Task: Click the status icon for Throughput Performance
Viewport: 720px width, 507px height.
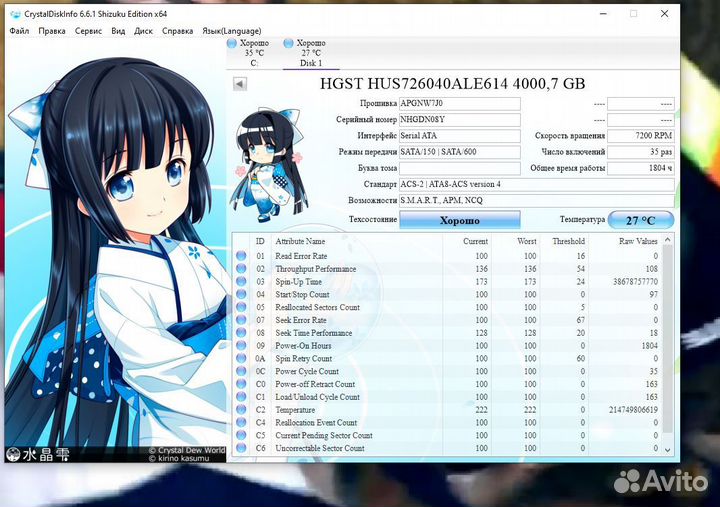Action: point(241,269)
